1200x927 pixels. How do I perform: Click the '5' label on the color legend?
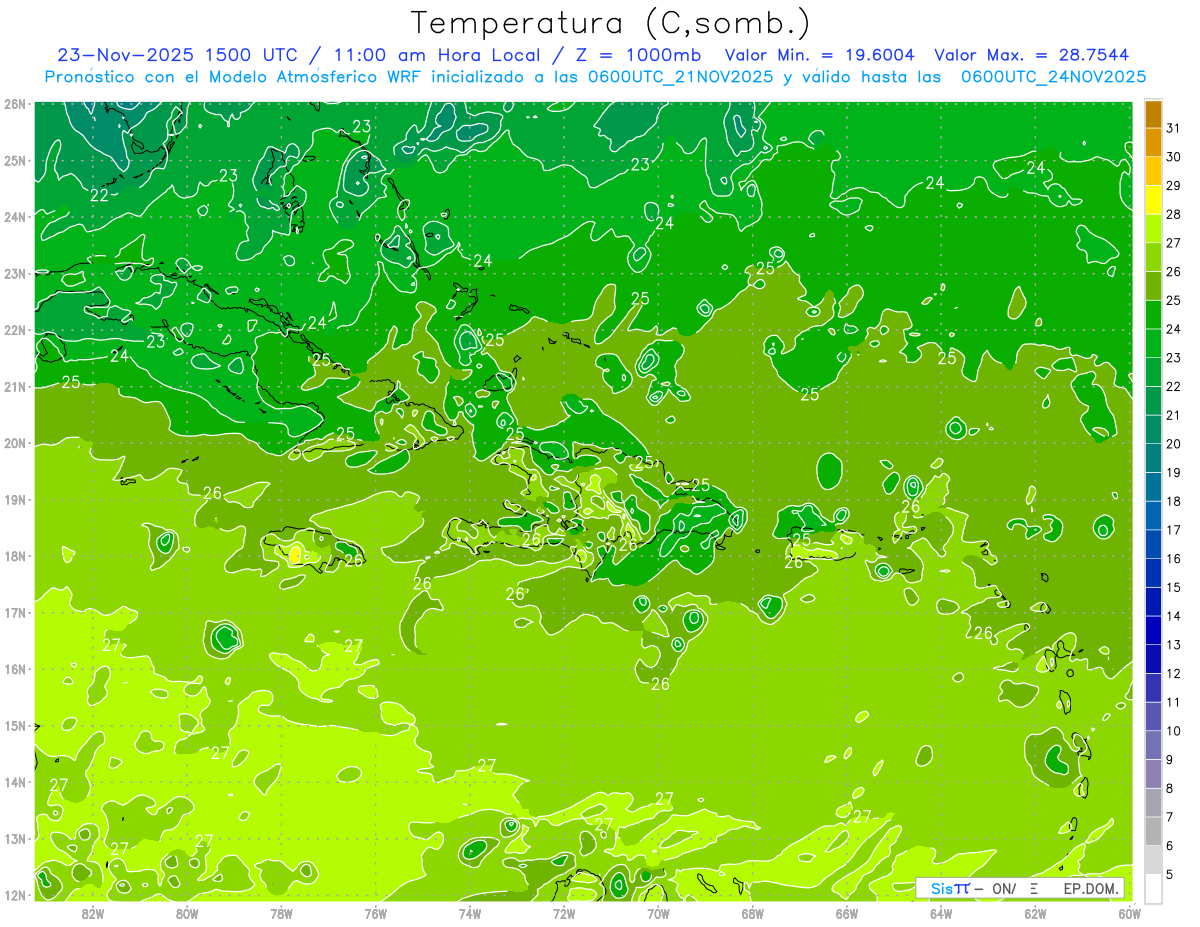coord(1170,875)
